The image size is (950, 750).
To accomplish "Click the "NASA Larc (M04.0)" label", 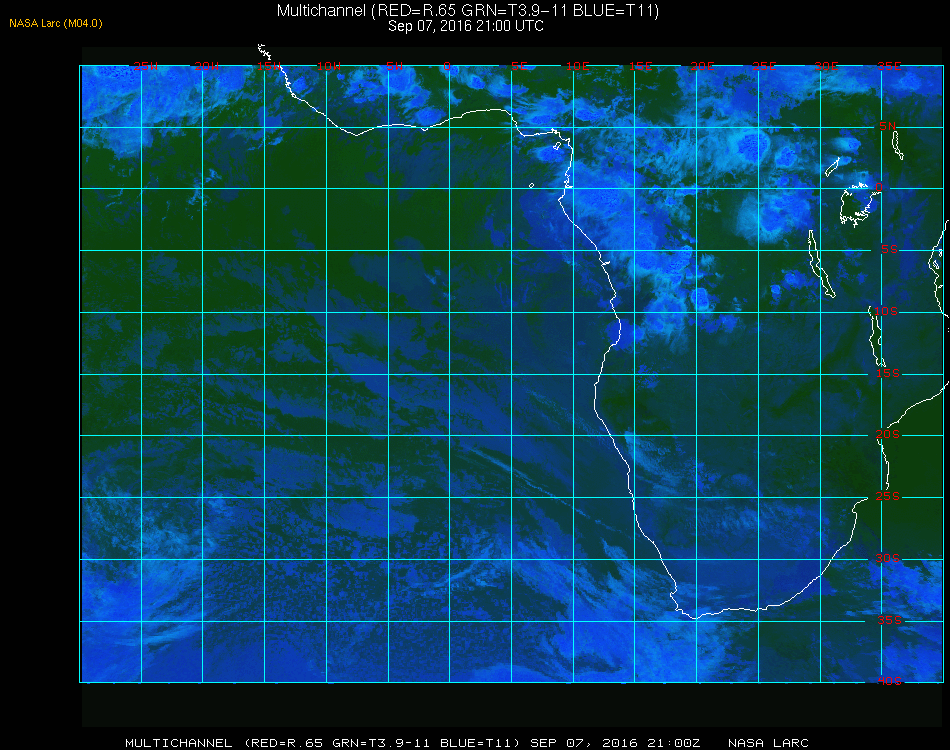I will [56, 23].
